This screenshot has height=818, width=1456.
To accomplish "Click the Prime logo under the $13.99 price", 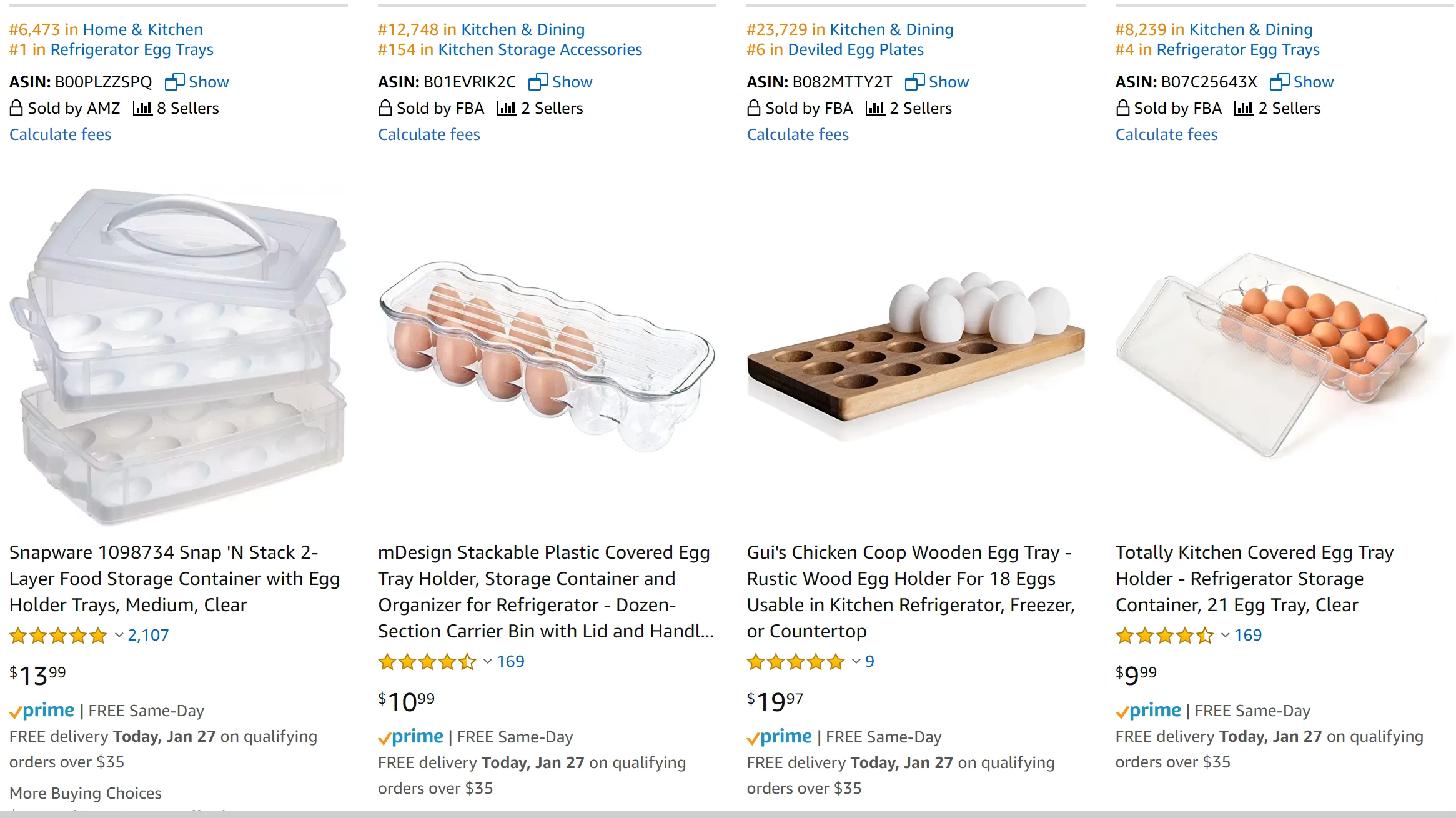I will [42, 711].
